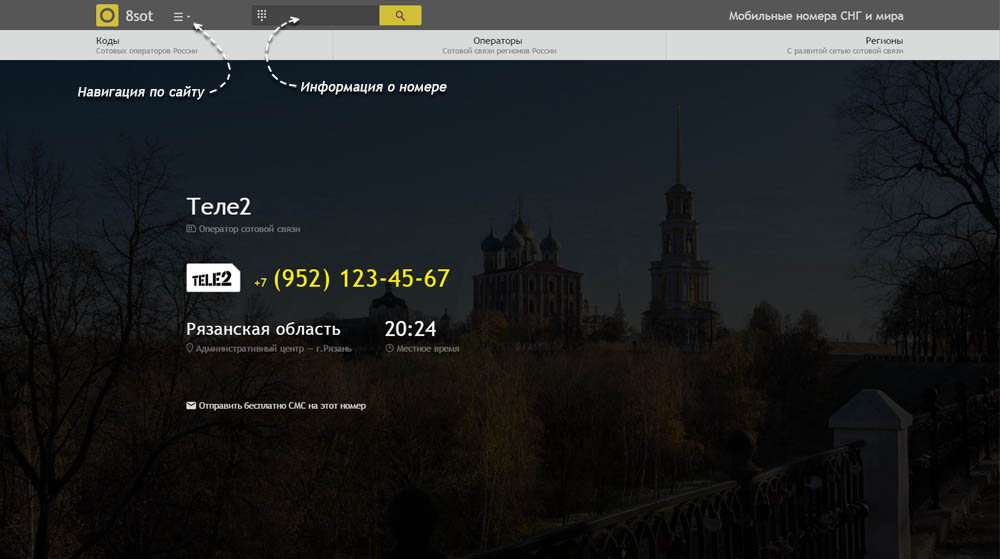
Task: Click the Оператор сотовой связи caption
Action: 249,229
